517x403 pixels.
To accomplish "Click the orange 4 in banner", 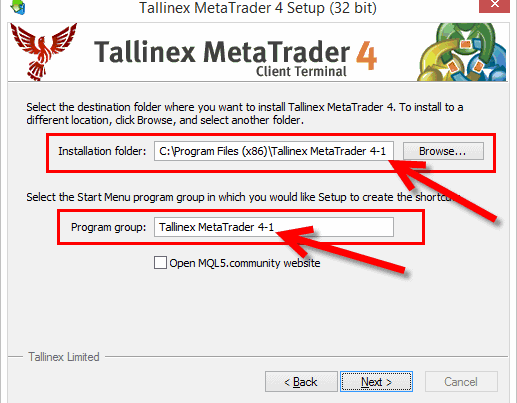I will (366, 55).
